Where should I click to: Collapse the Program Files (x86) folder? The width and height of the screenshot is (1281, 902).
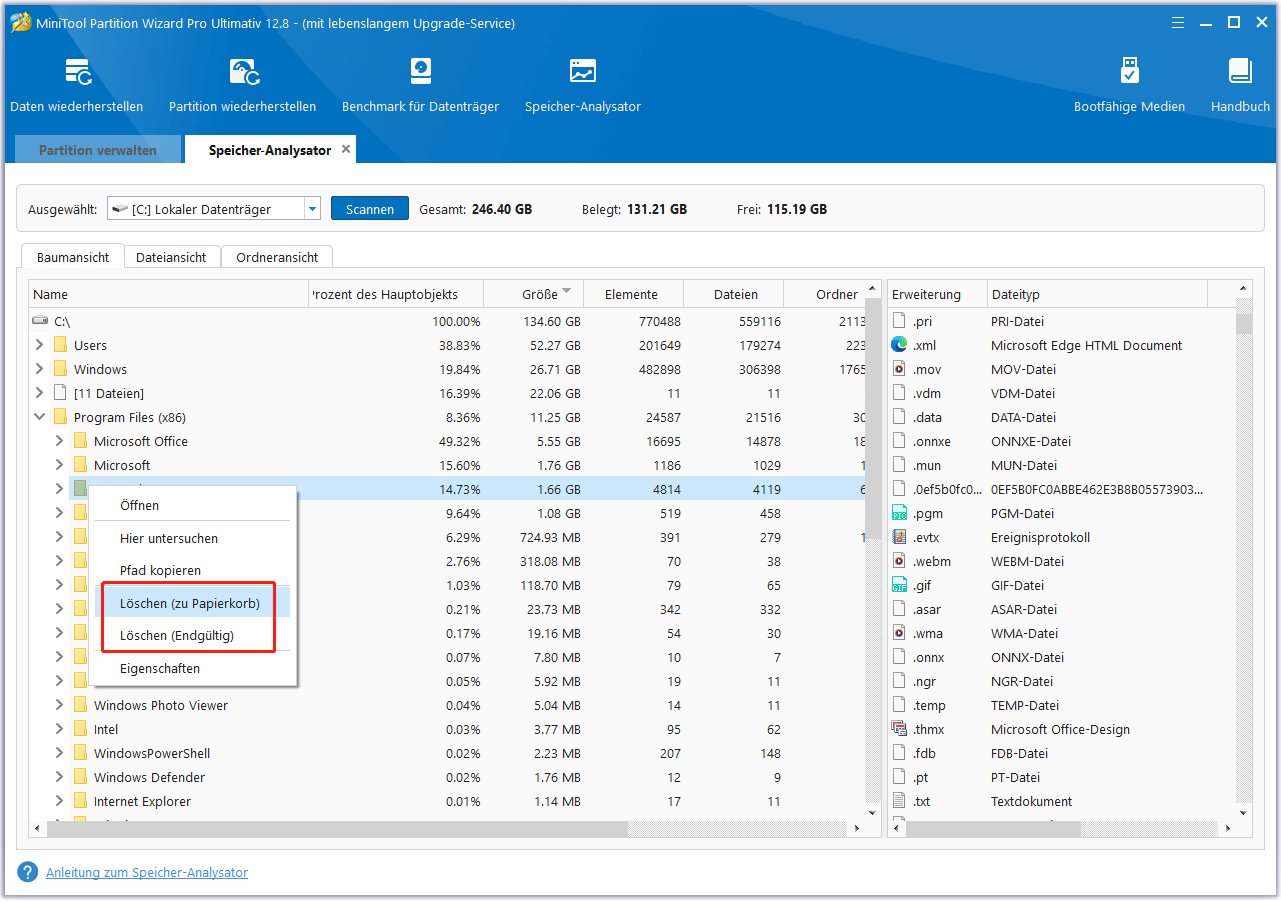pyautogui.click(x=39, y=417)
